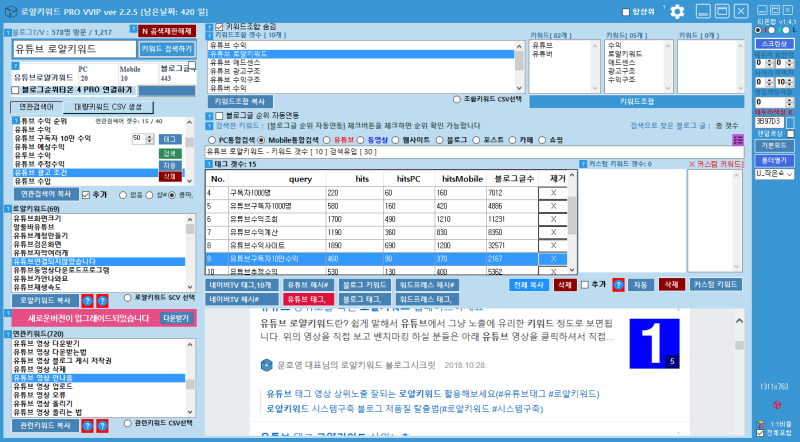
Task: Click the first red help icon next to 로얄키워드 복사
Action: click(x=88, y=301)
